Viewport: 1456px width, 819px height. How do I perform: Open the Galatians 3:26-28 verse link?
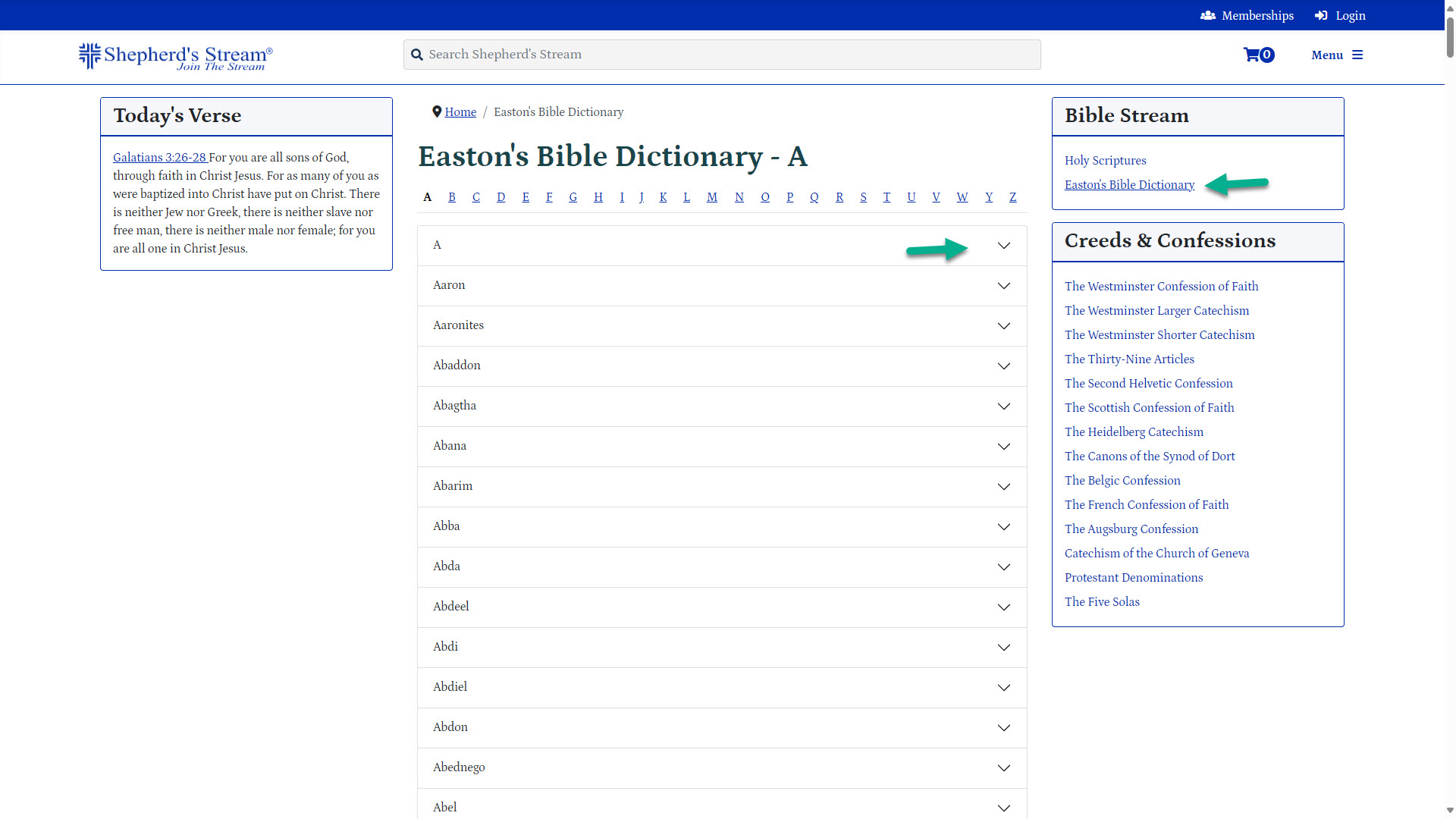[159, 157]
